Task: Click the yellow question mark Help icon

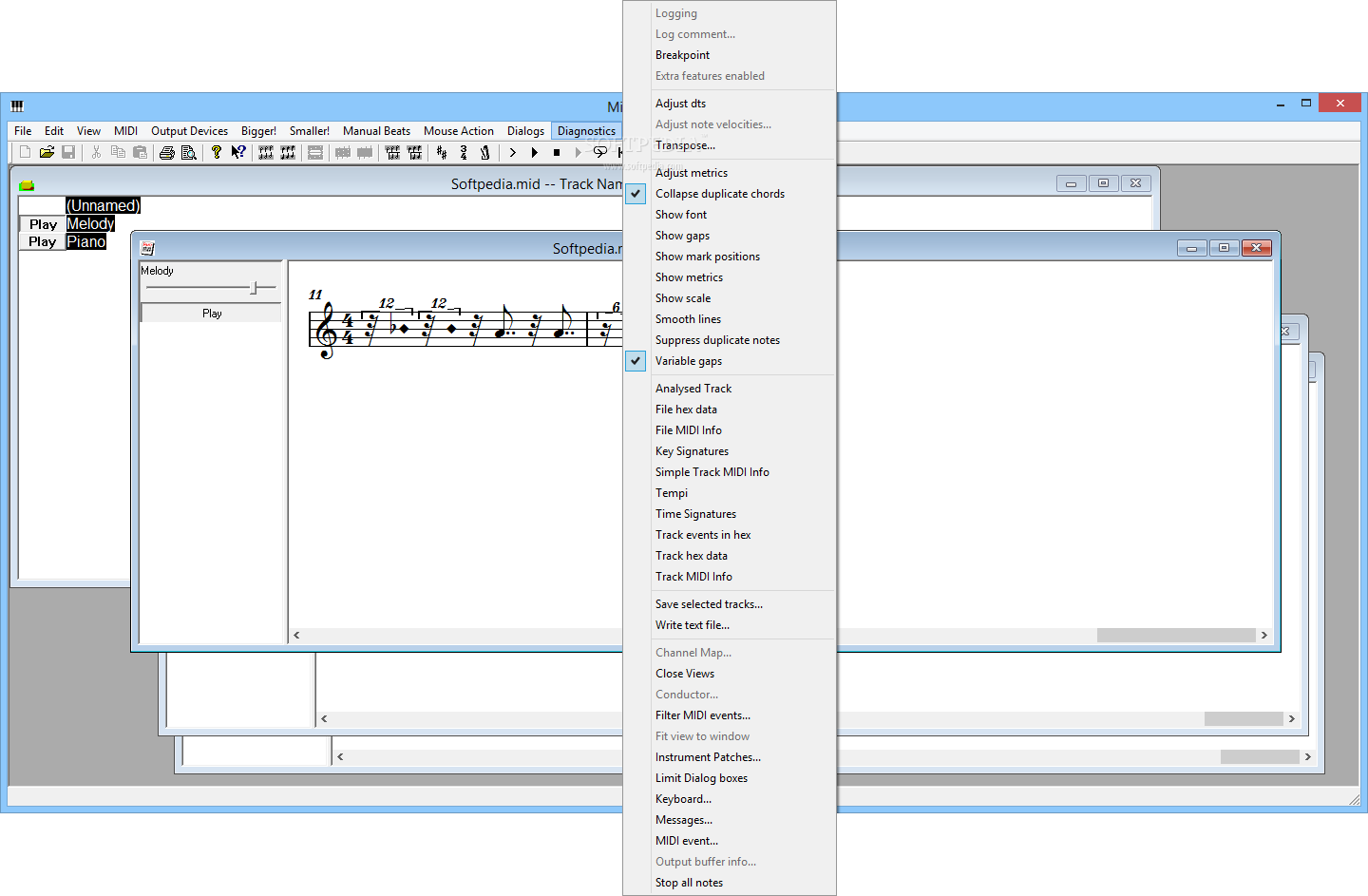Action: coord(217,152)
